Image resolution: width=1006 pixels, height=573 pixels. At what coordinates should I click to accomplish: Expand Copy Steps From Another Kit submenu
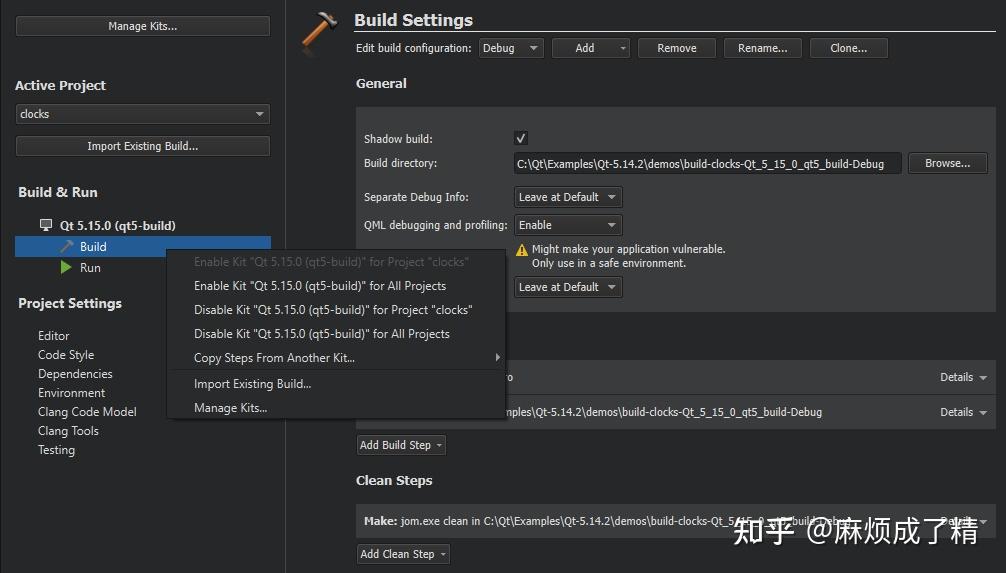(347, 358)
